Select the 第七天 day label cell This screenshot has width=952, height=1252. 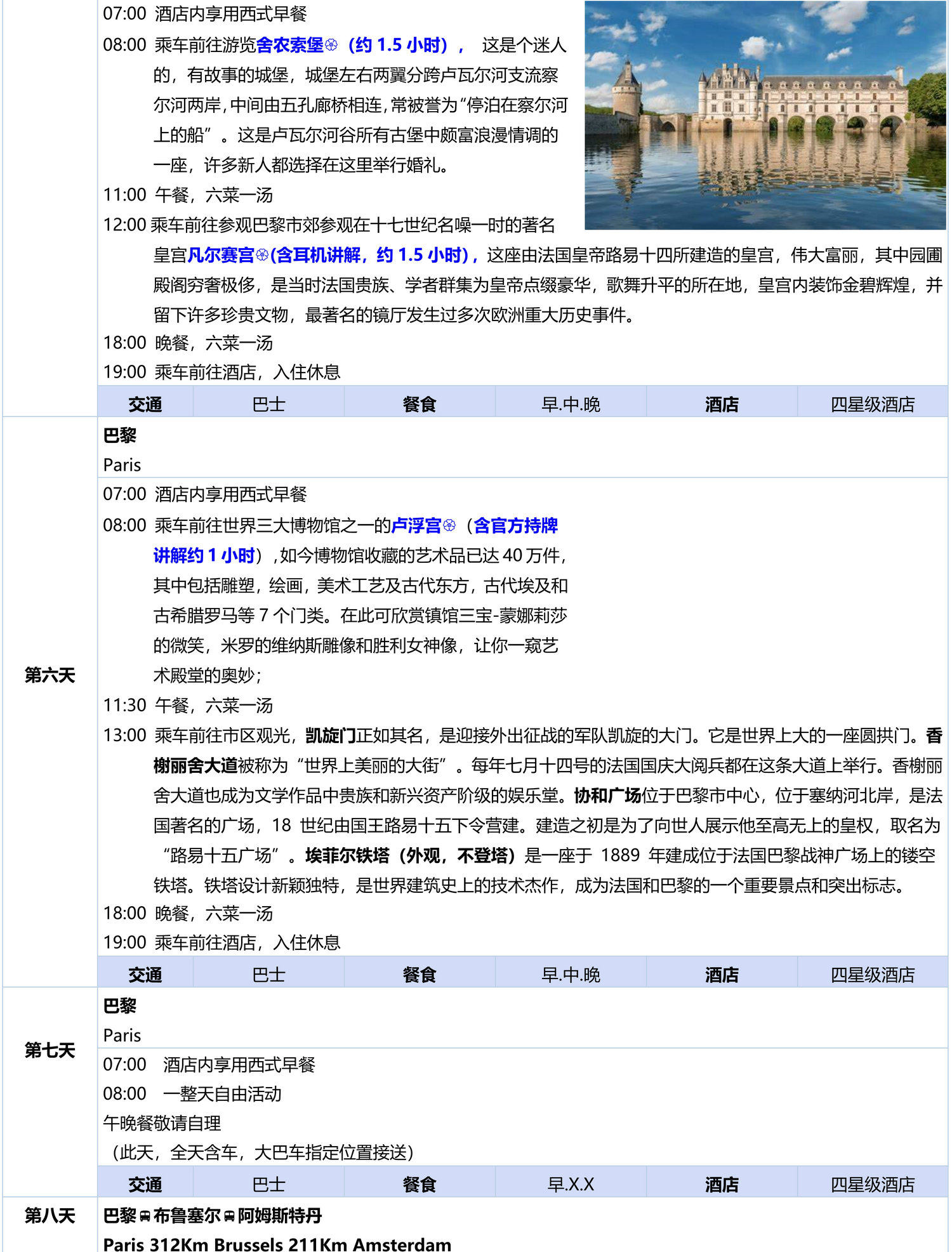tap(50, 1050)
